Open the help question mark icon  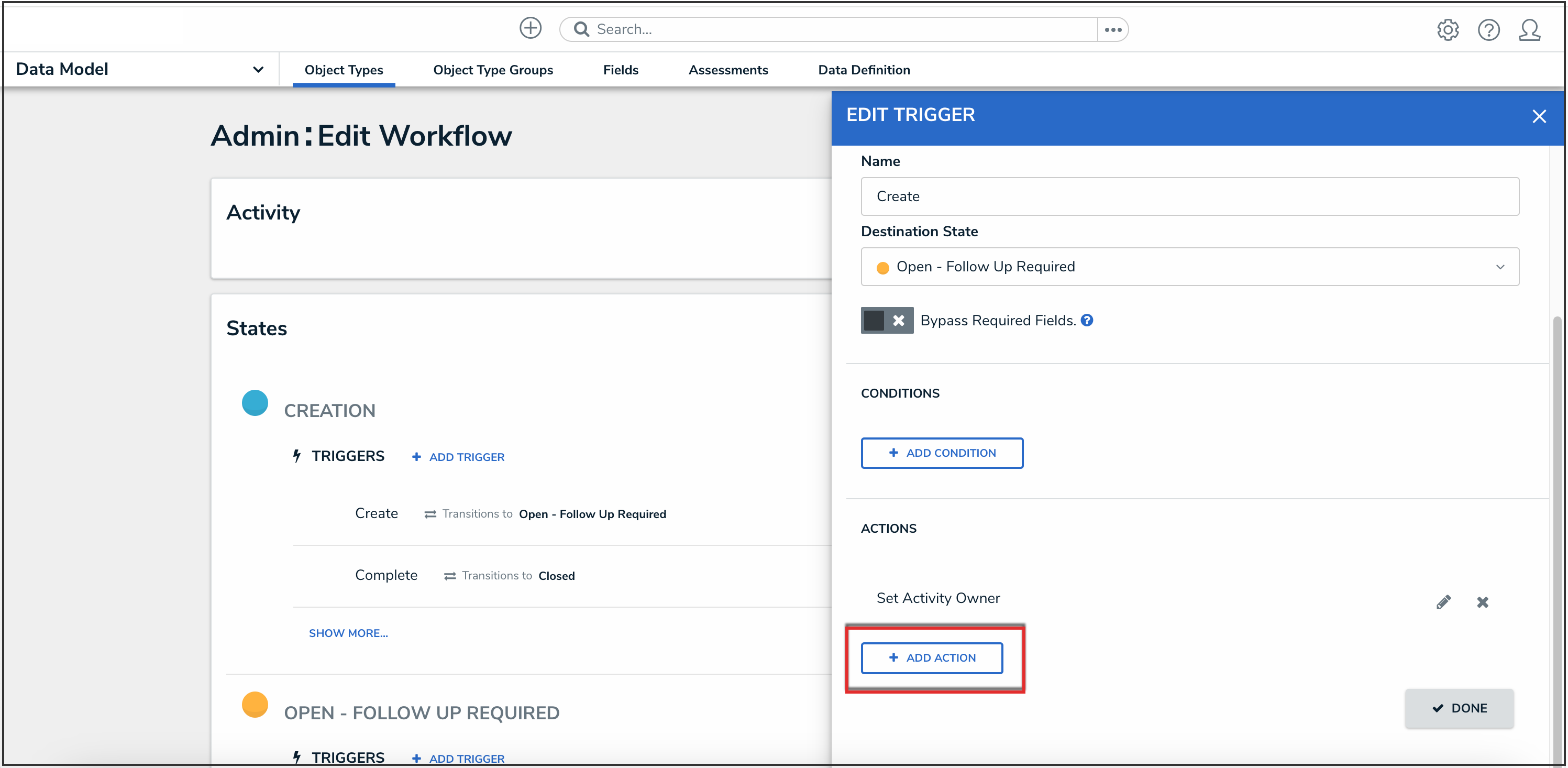[x=1488, y=30]
